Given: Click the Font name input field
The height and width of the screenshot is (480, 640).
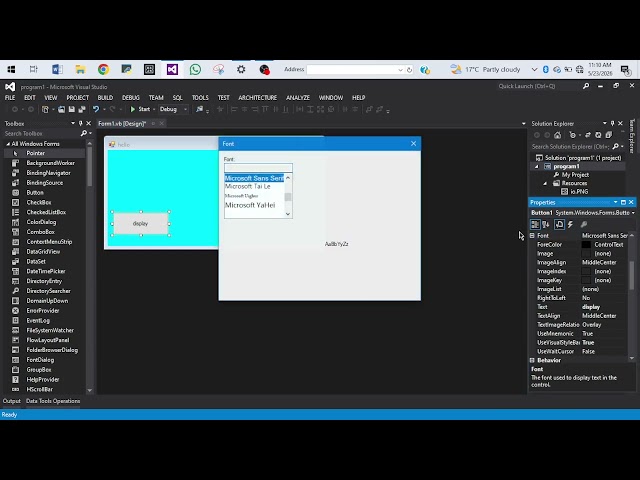Looking at the screenshot, I should [258, 168].
